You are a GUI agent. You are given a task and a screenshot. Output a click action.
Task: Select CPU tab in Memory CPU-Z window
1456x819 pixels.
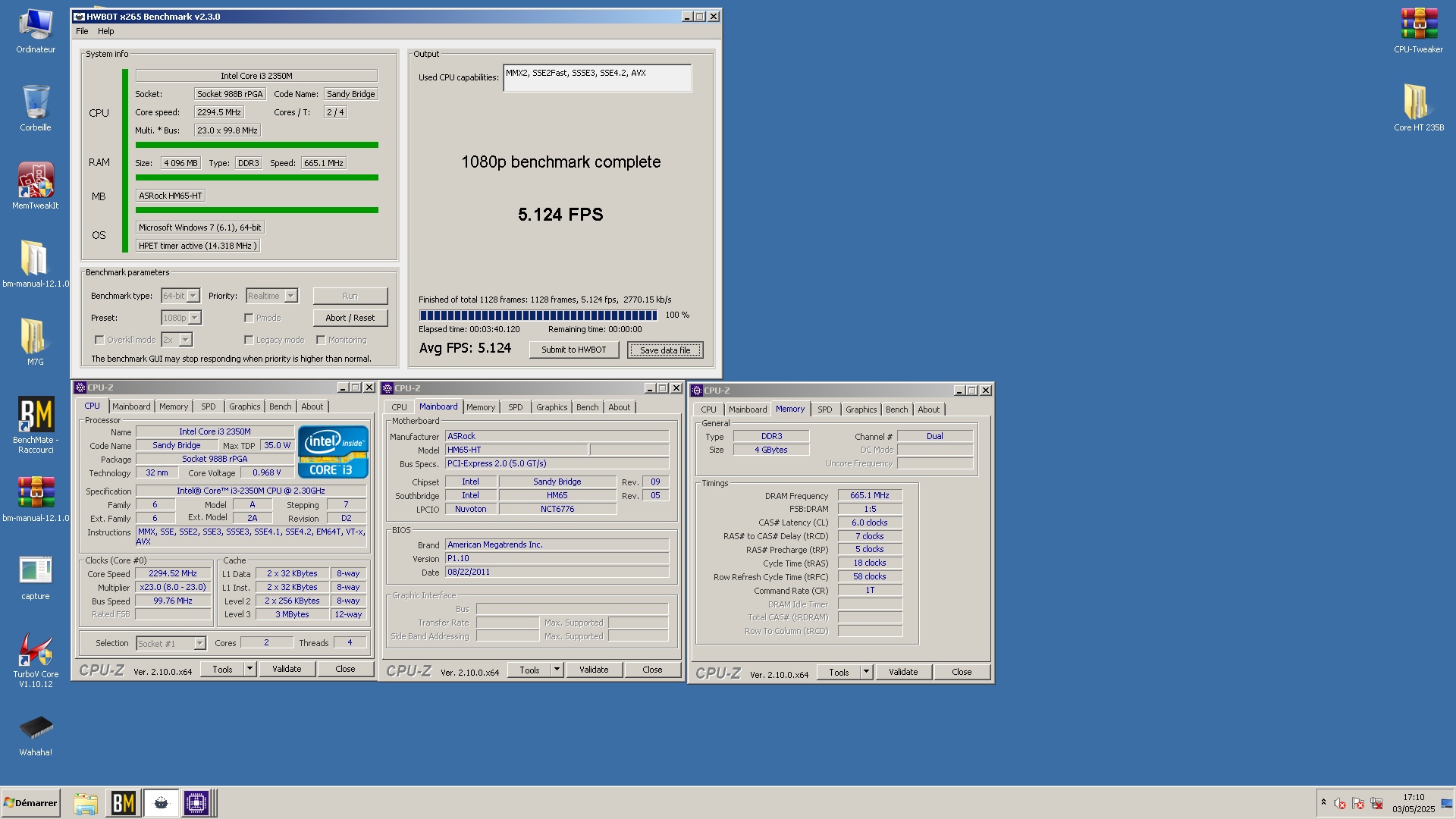pos(708,409)
